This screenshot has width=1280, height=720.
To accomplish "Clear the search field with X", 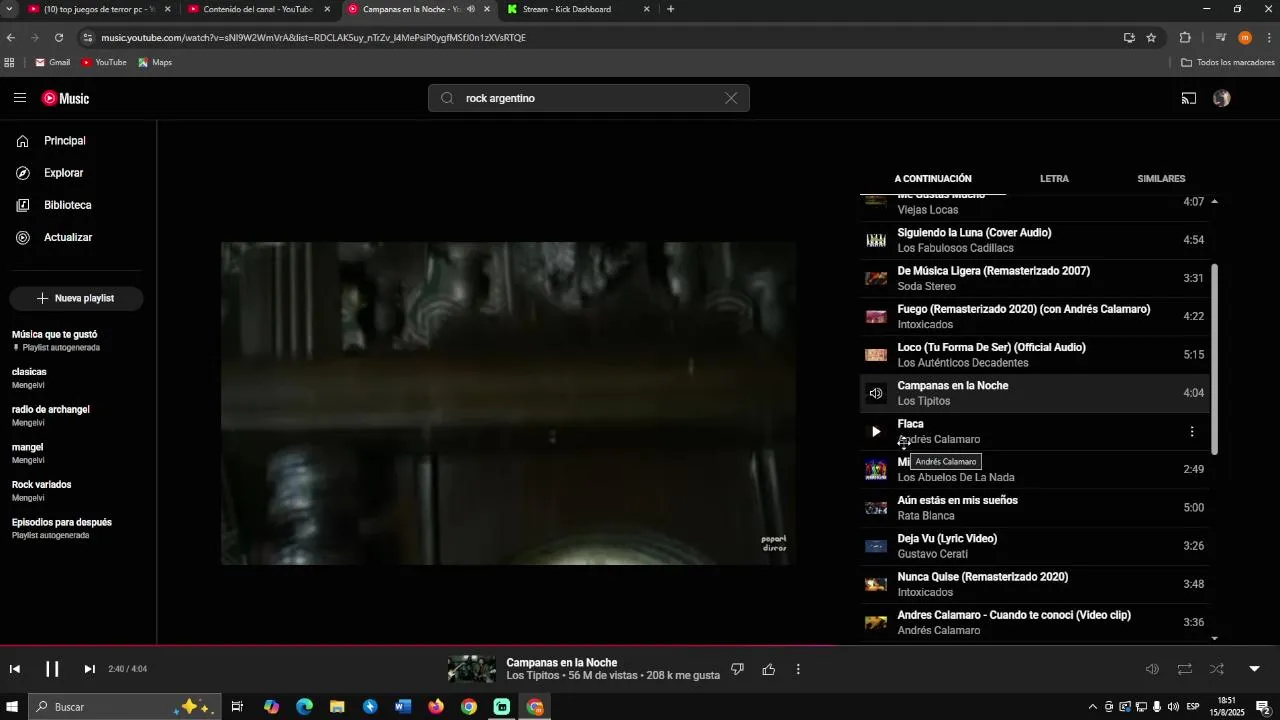I will pyautogui.click(x=731, y=98).
